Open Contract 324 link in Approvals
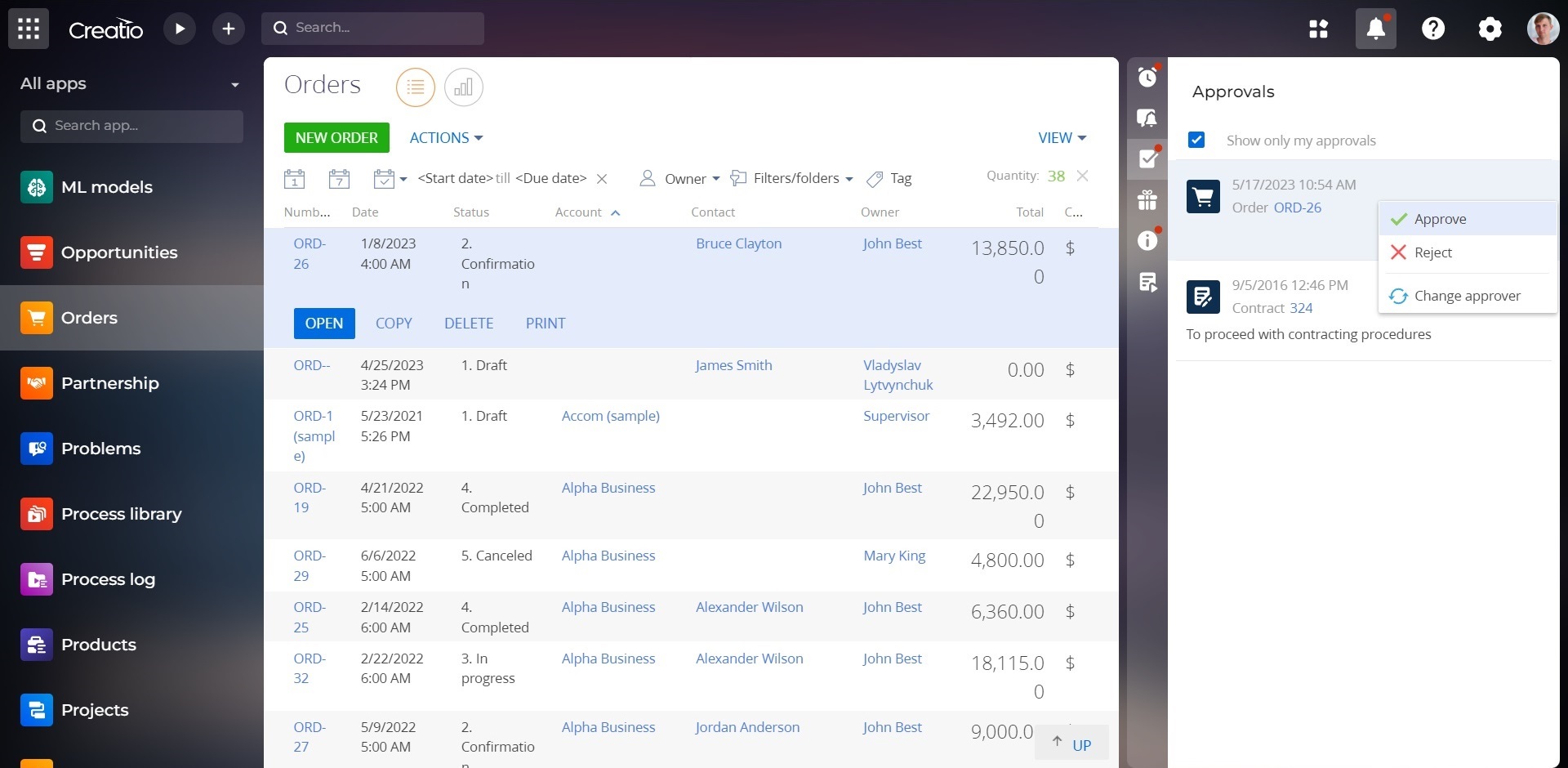The height and width of the screenshot is (768, 1568). 1301,308
